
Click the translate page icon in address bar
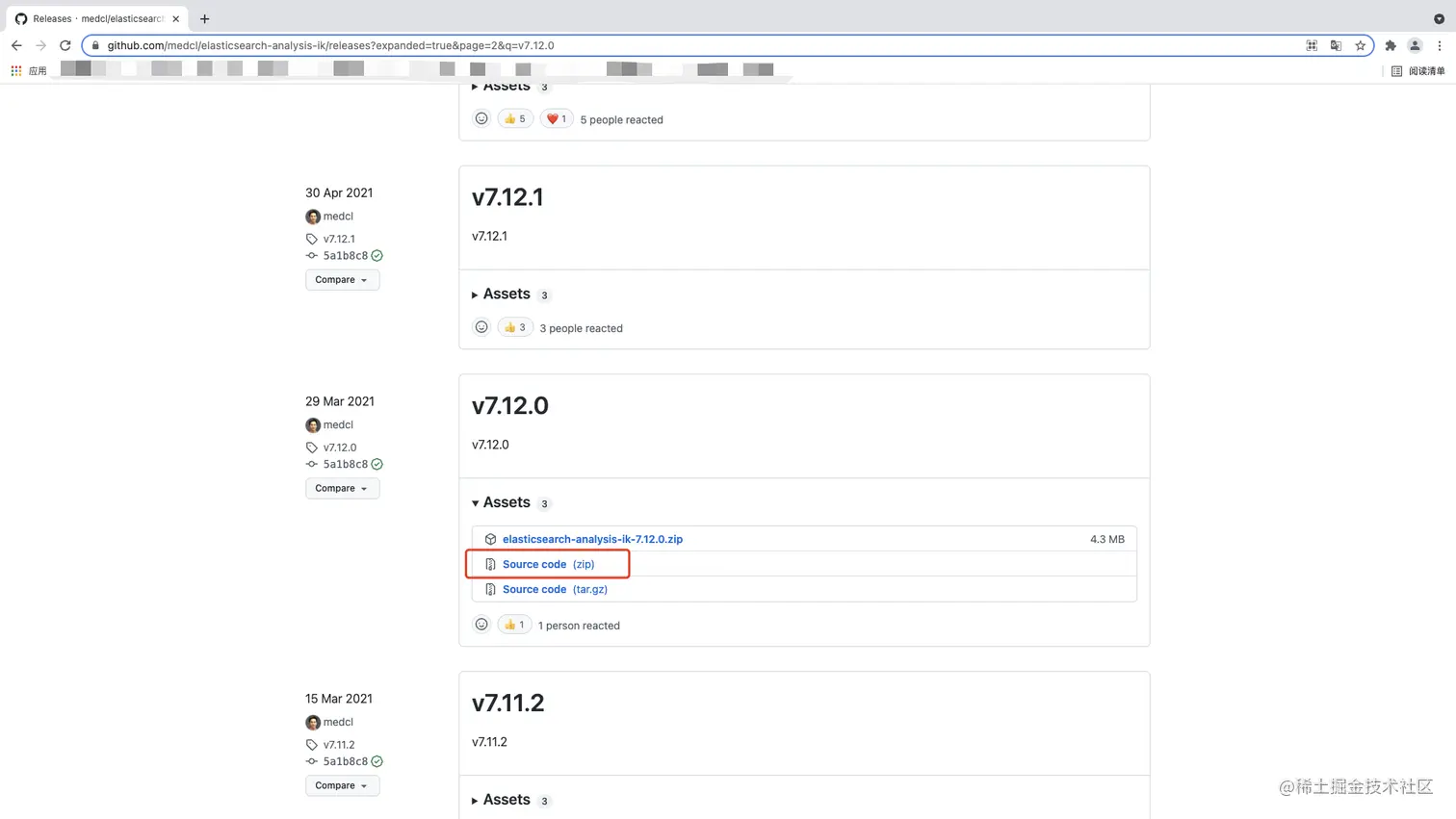(1336, 45)
